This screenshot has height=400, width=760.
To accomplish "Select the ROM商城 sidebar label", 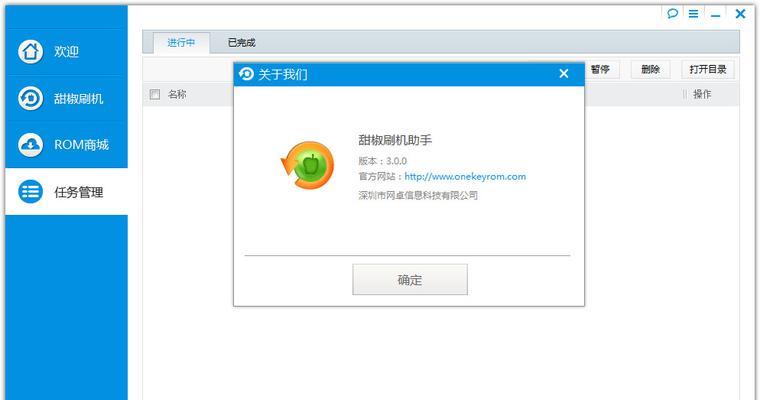I will 81,144.
